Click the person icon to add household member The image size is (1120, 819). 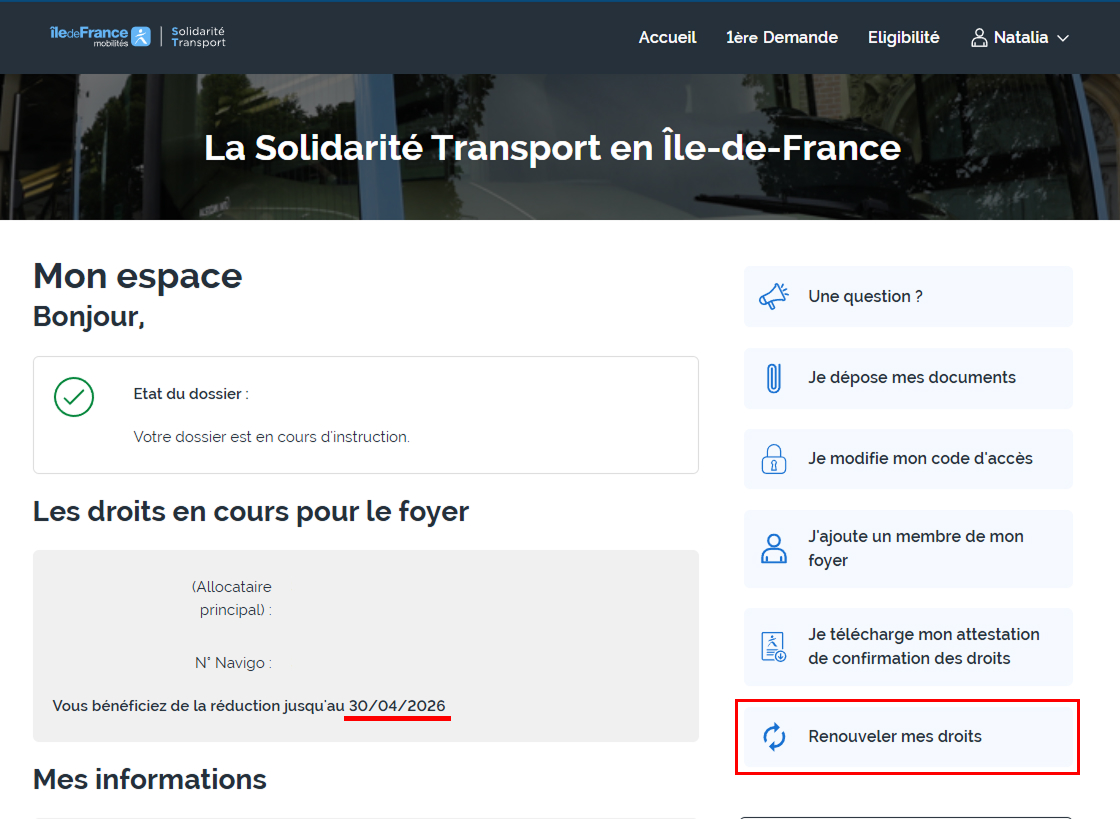(x=773, y=548)
